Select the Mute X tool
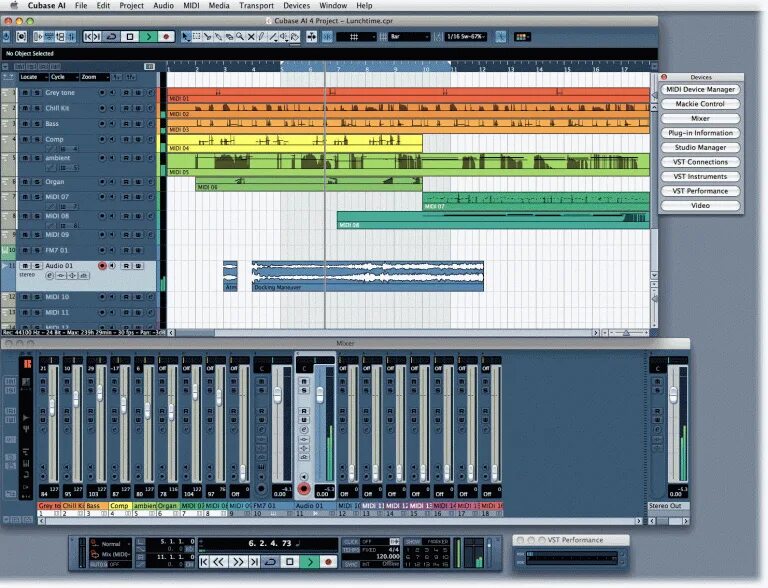Viewport: 768px width, 588px height. pos(251,37)
